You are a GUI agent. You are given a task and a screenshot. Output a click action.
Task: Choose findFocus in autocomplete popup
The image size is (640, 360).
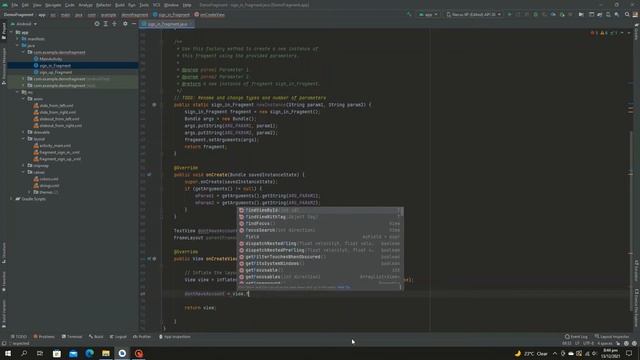320,224
